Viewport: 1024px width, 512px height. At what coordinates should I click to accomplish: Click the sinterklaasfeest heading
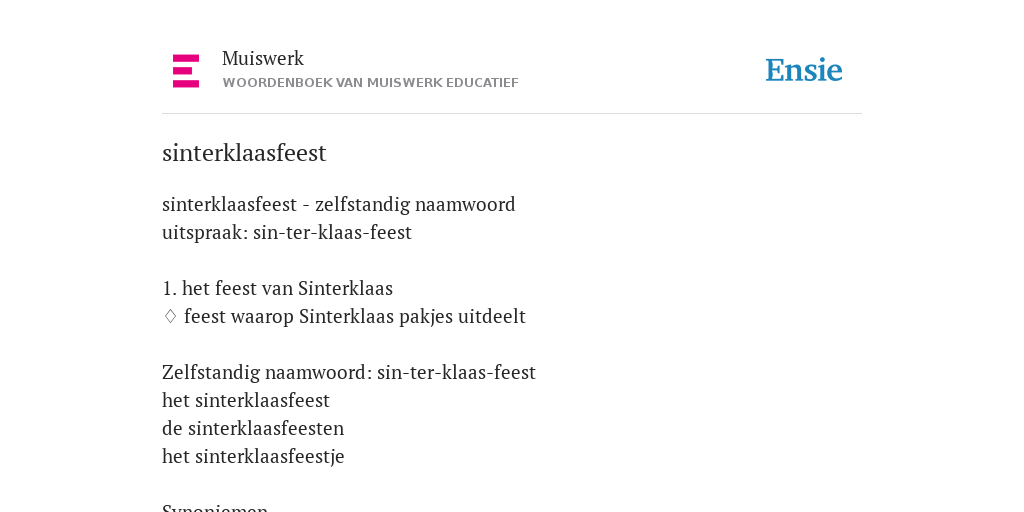(x=244, y=153)
